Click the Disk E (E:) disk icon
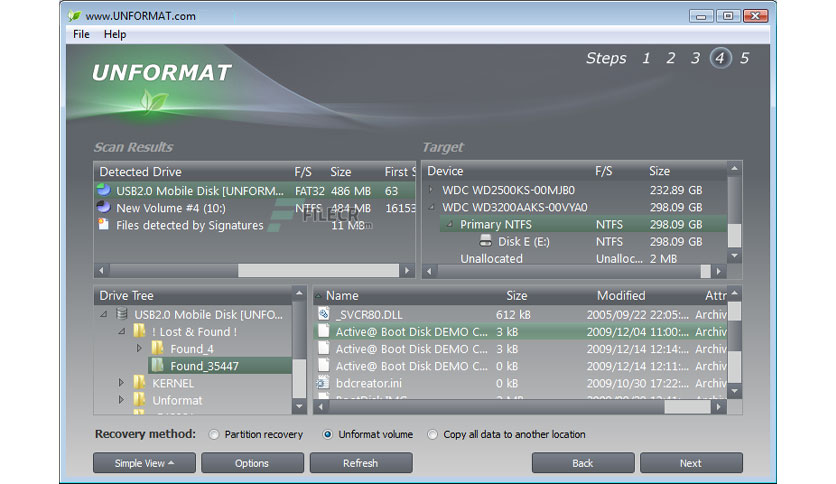The height and width of the screenshot is (484, 836). [x=485, y=241]
